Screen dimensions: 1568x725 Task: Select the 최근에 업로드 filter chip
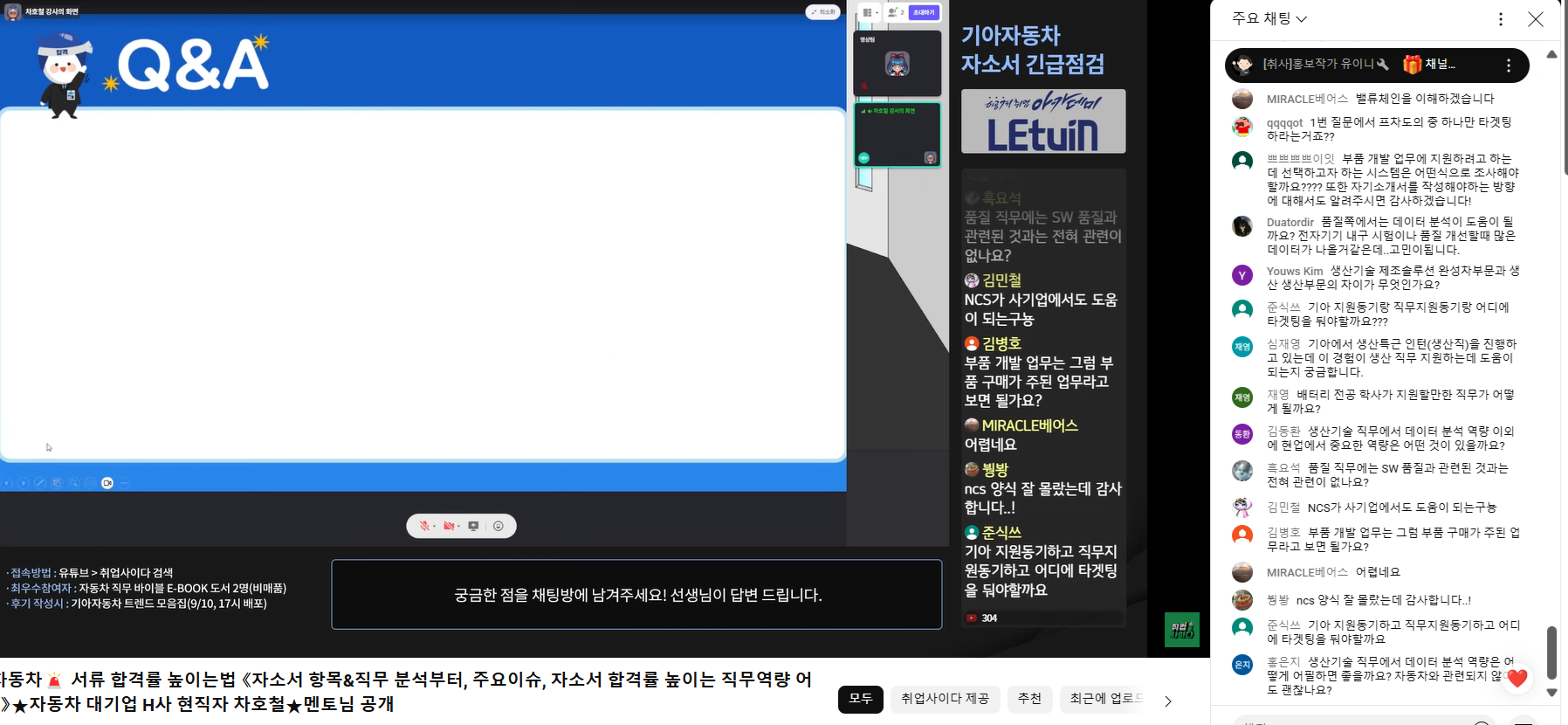1104,699
